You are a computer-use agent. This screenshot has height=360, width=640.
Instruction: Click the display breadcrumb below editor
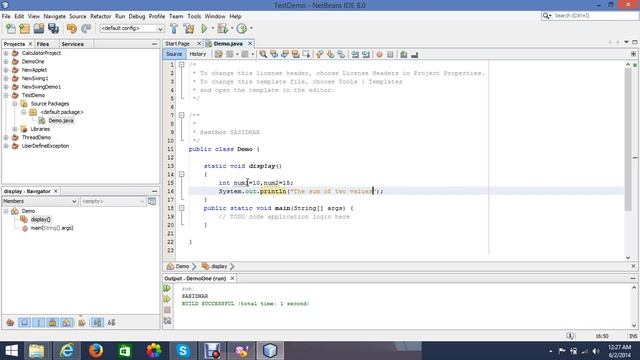[215, 267]
